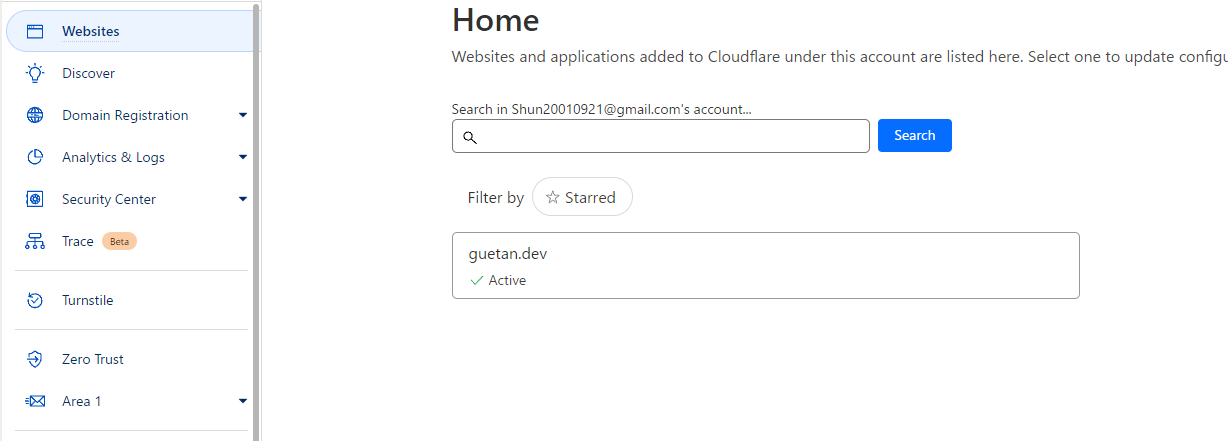Click the Trace network icon
Viewport: 1228px width, 441px height.
(35, 241)
